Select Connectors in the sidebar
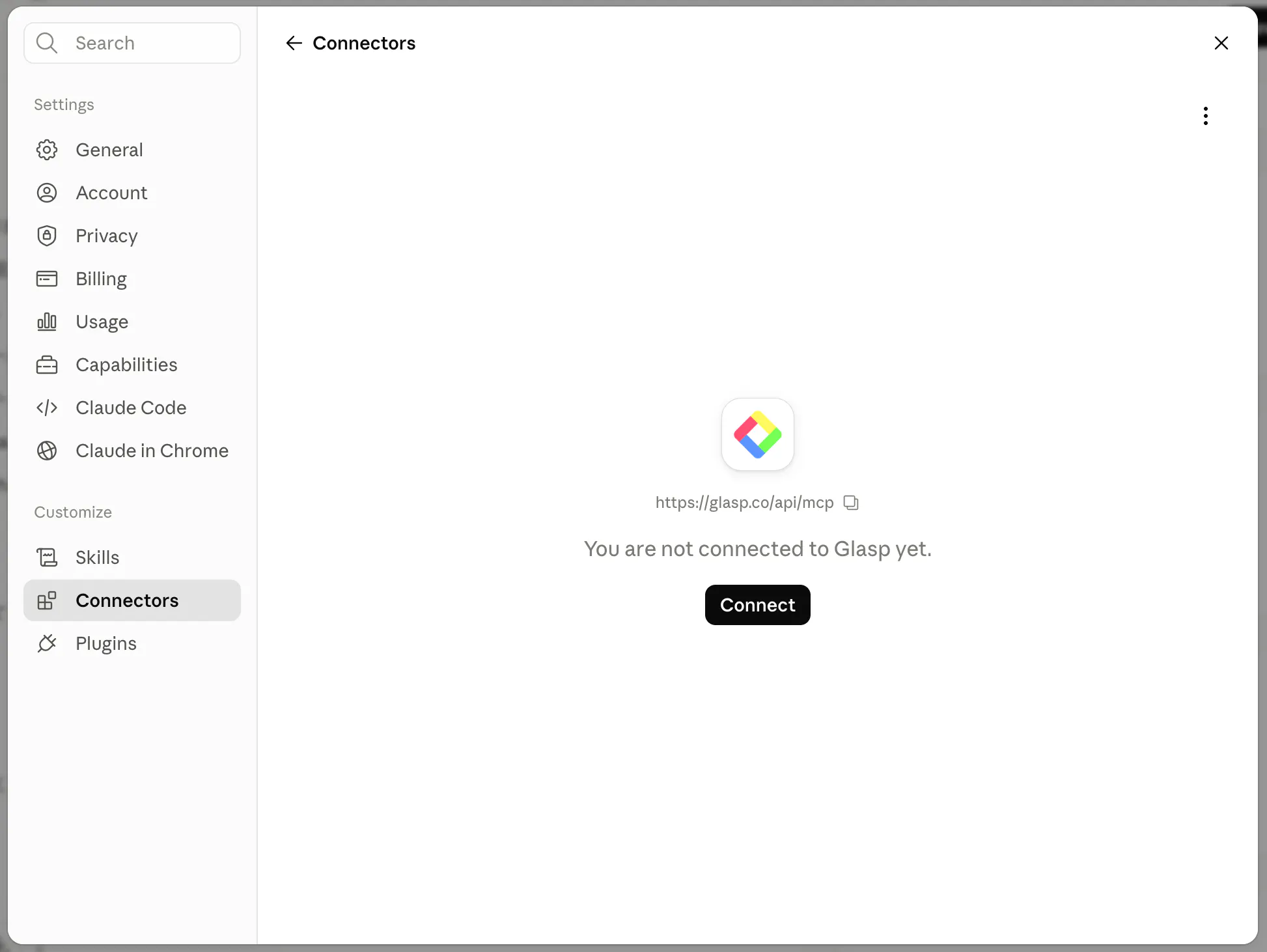Screen dimensions: 1267x952 (132, 600)
